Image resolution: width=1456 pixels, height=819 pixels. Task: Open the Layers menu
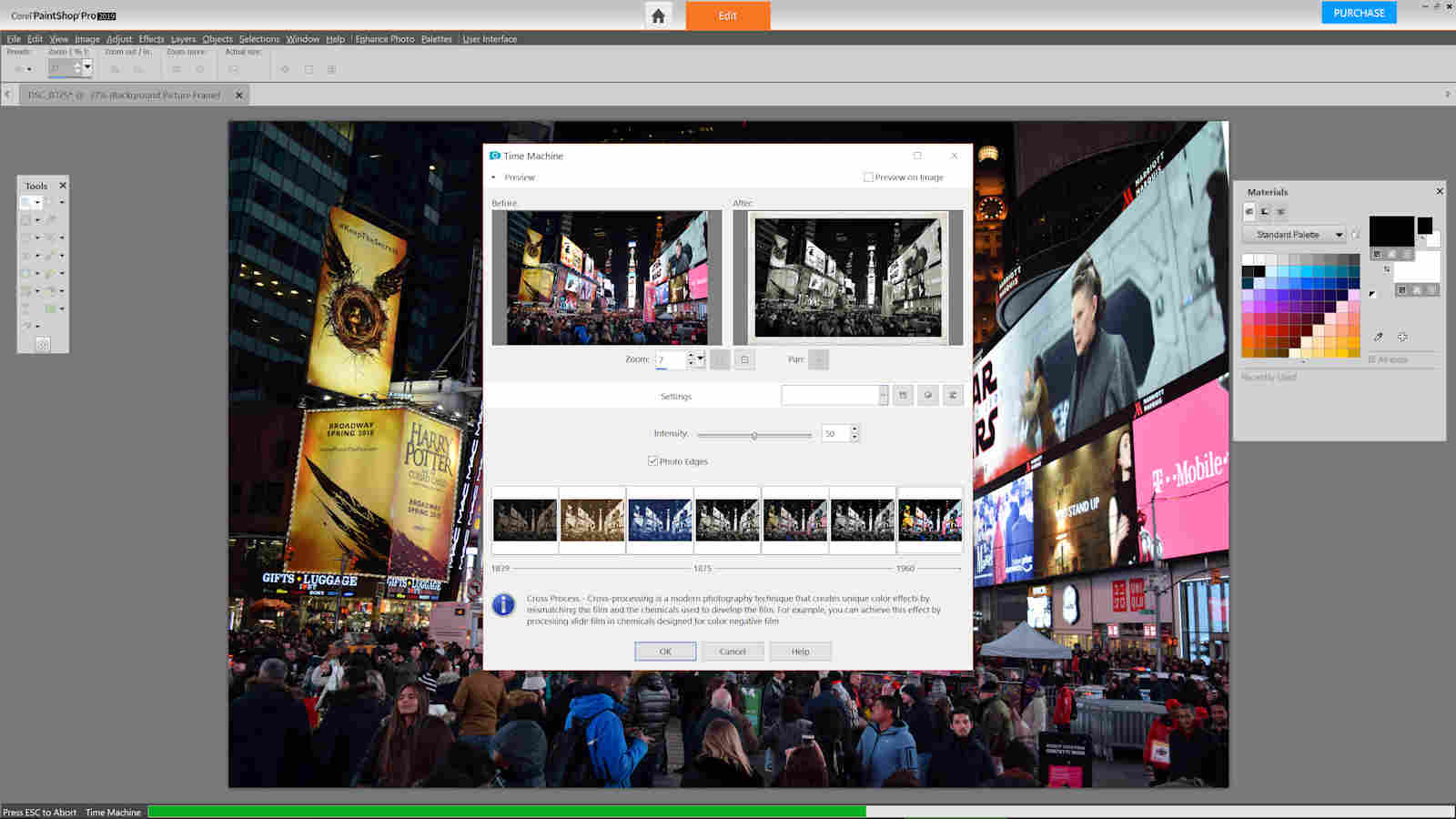183,39
